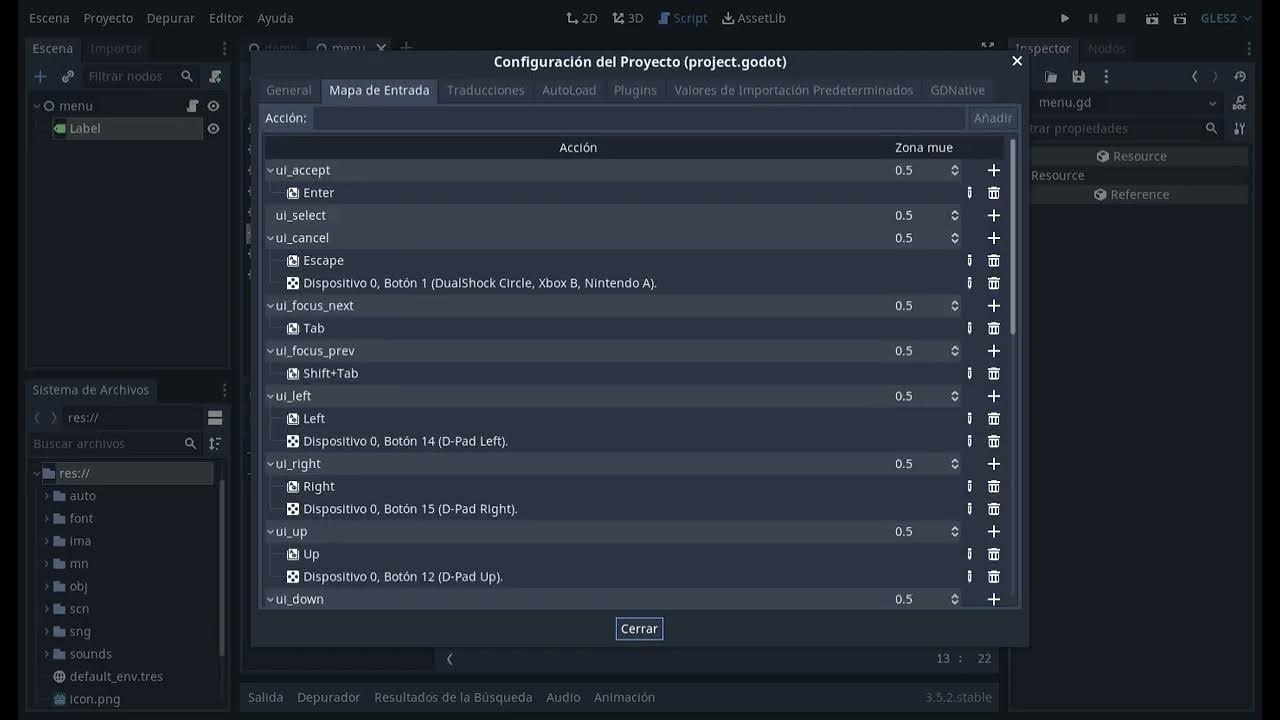The image size is (1280, 720).
Task: Open the Depurar menu
Action: [x=171, y=18]
